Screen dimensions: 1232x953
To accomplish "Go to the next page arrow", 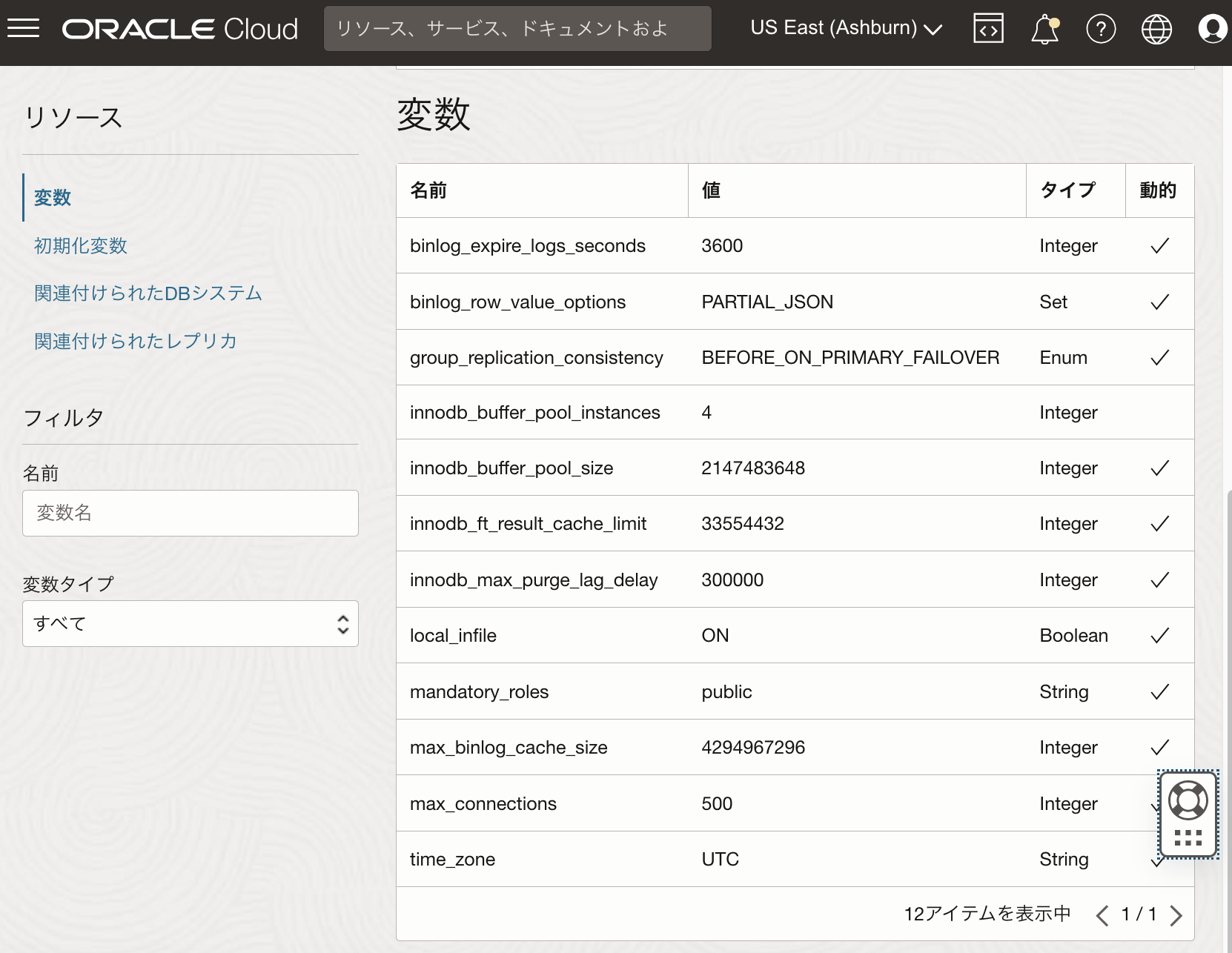I will pyautogui.click(x=1176, y=915).
